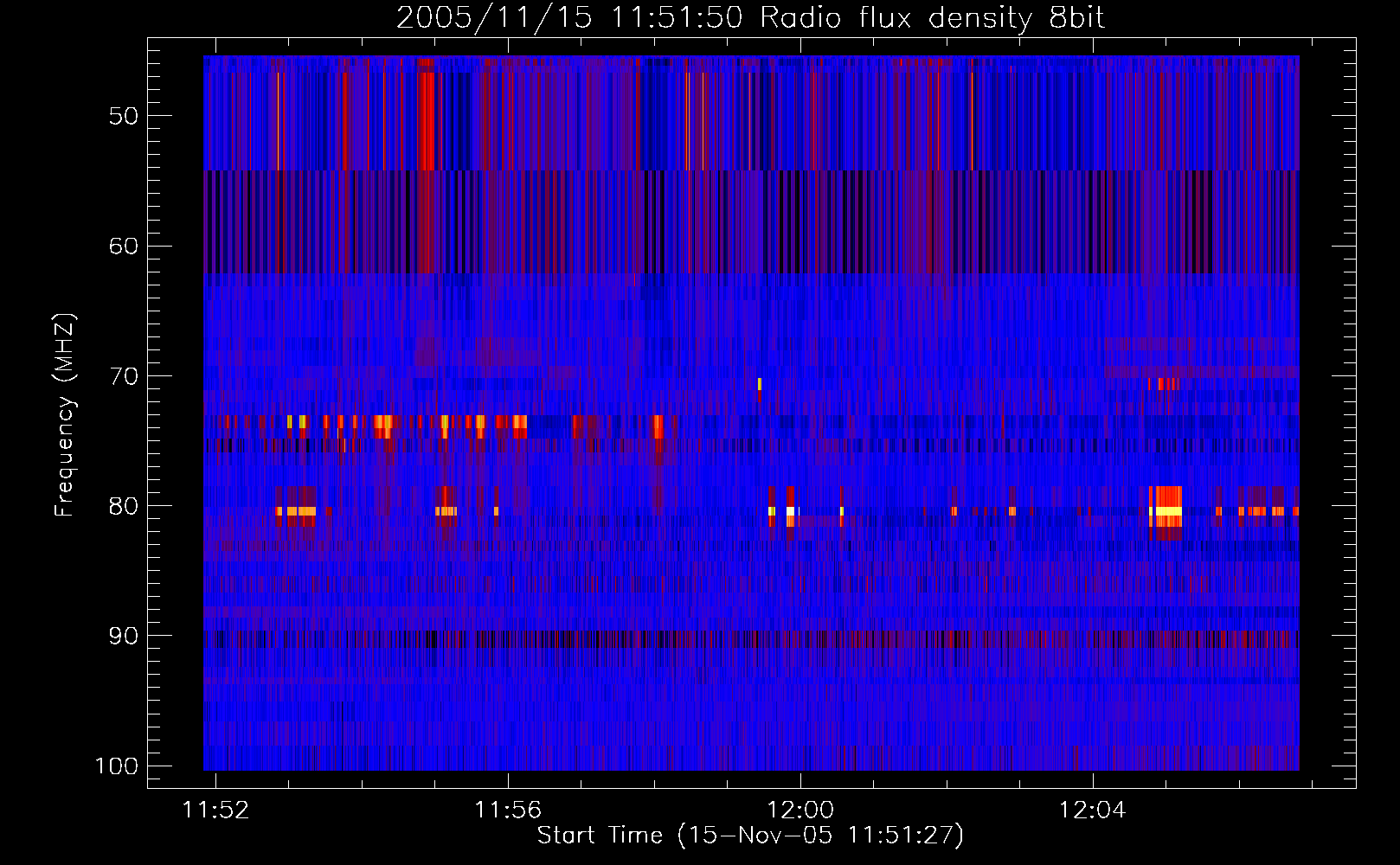Click the 12:00 time tick label
The height and width of the screenshot is (865, 1400).
[800, 811]
